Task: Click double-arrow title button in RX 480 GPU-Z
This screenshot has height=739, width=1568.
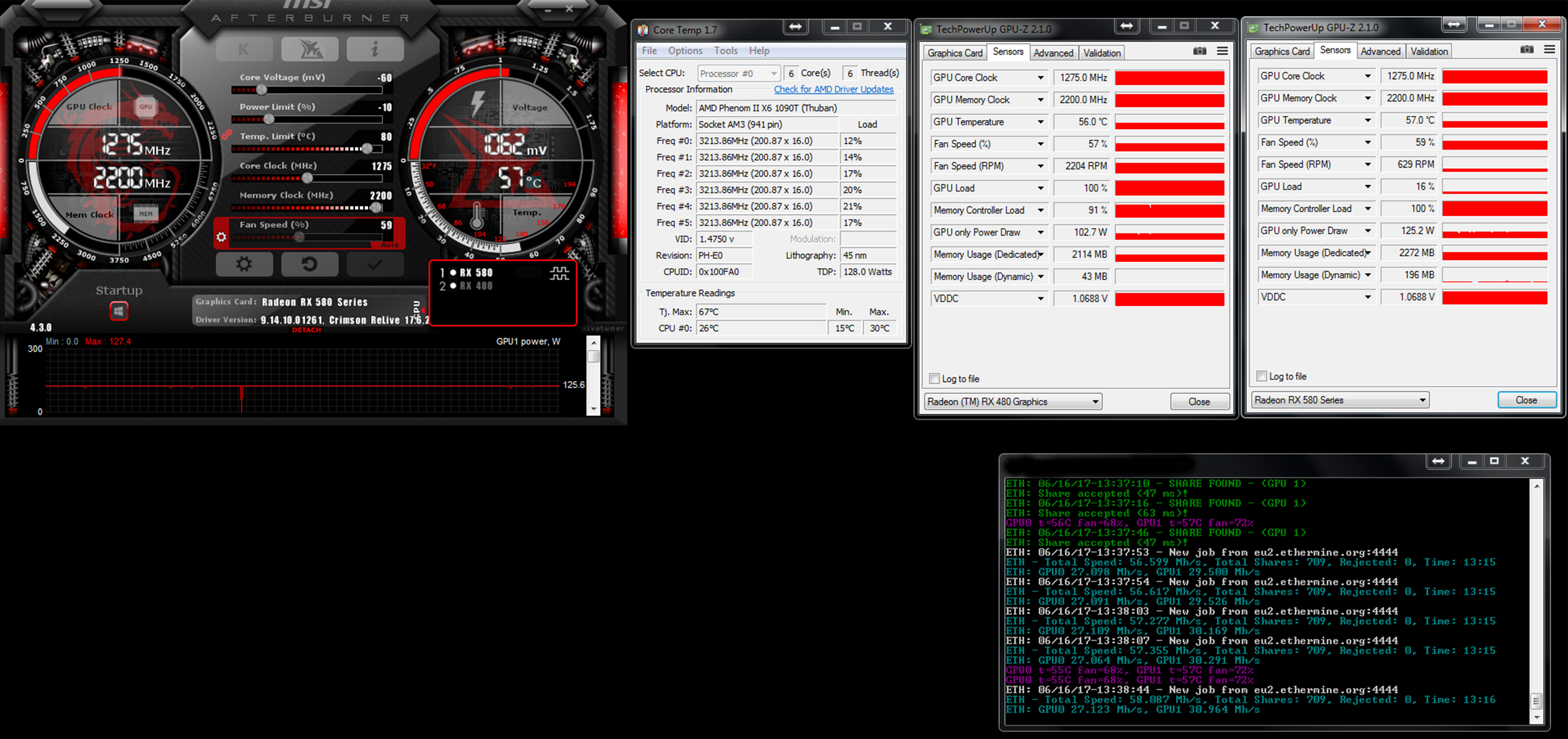Action: tap(1127, 26)
